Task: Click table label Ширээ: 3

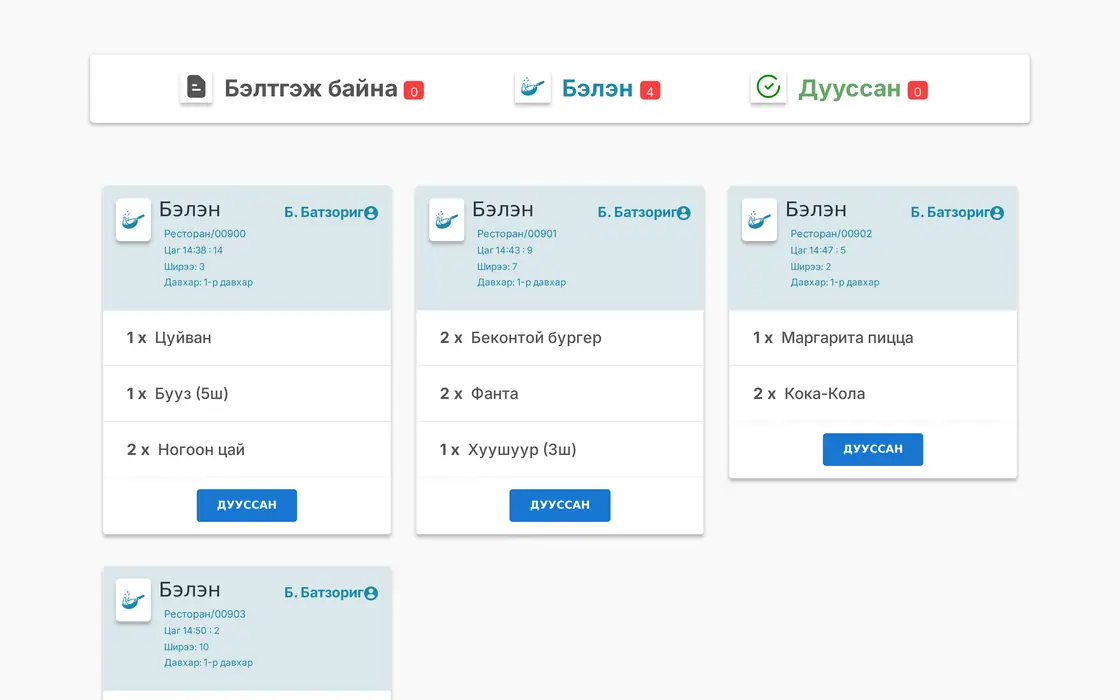Action: (184, 266)
